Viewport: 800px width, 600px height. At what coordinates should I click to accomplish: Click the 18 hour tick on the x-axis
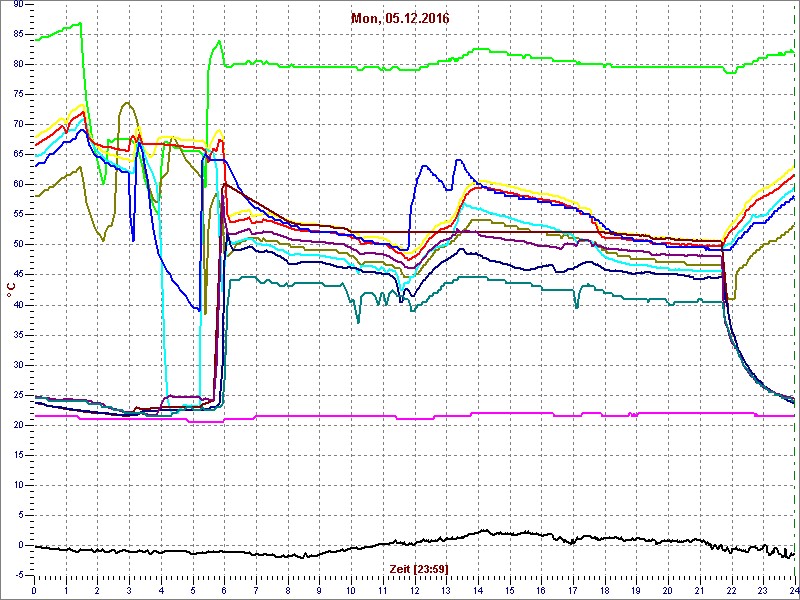pyautogui.click(x=604, y=590)
